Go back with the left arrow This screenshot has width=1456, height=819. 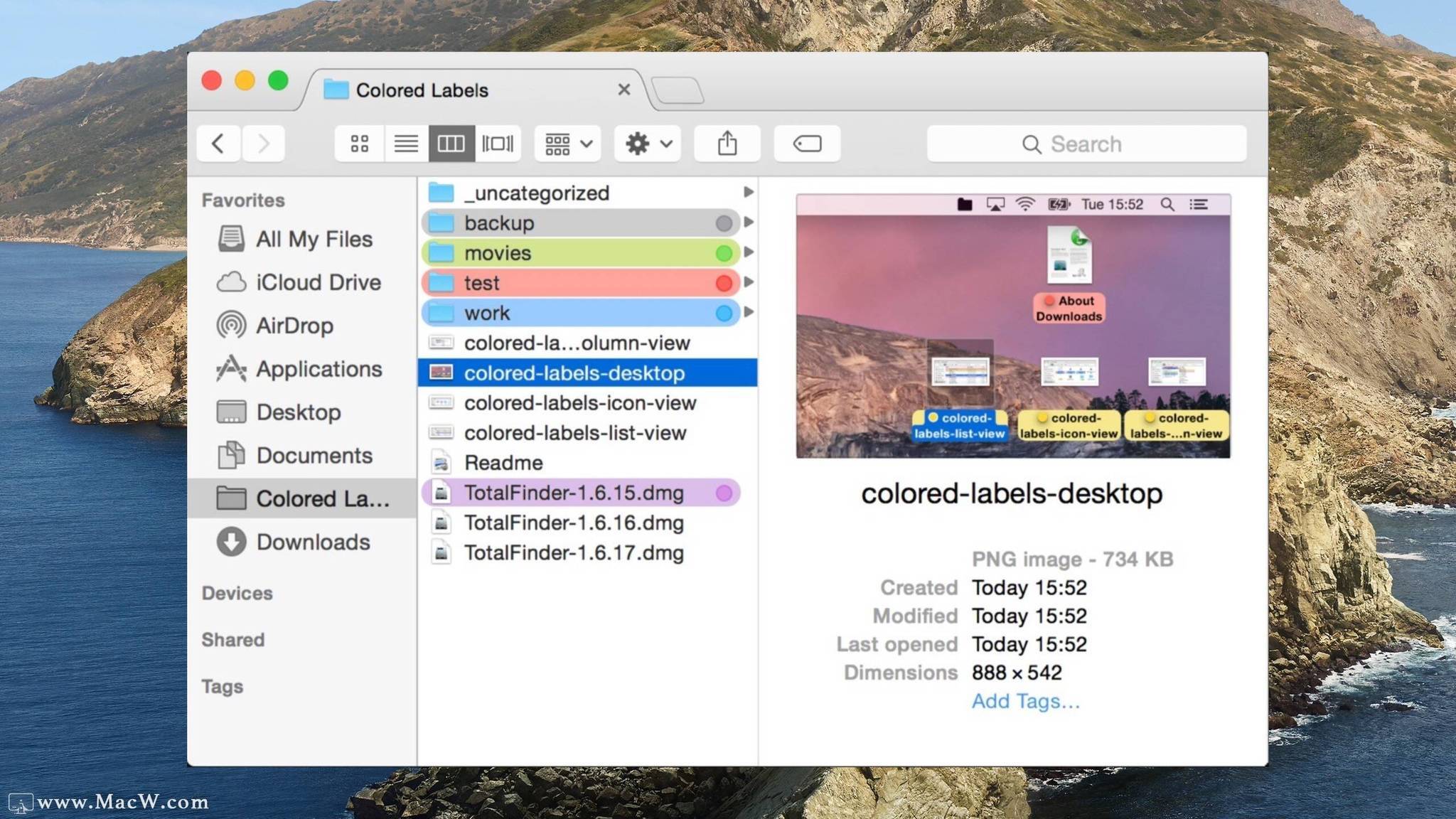[218, 144]
